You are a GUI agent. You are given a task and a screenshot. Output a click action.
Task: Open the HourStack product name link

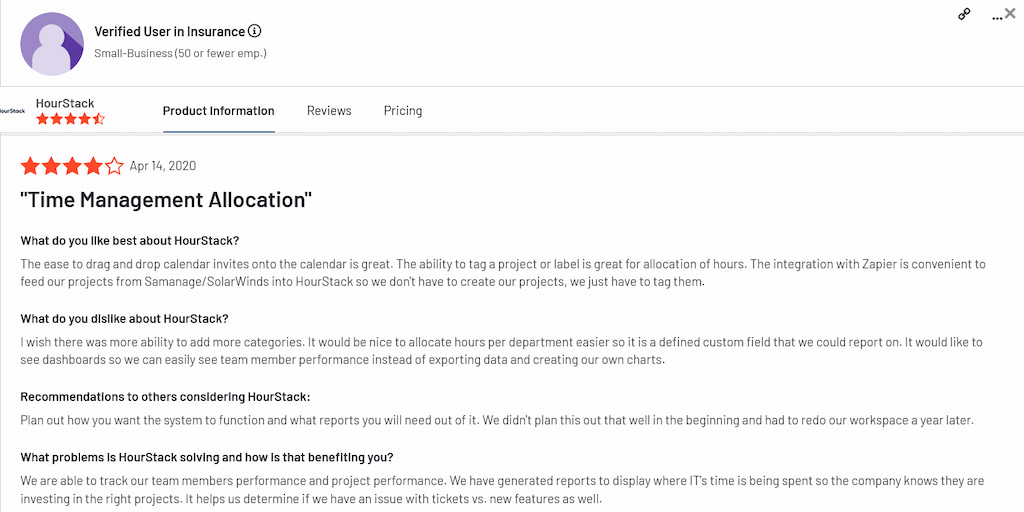tap(65, 103)
